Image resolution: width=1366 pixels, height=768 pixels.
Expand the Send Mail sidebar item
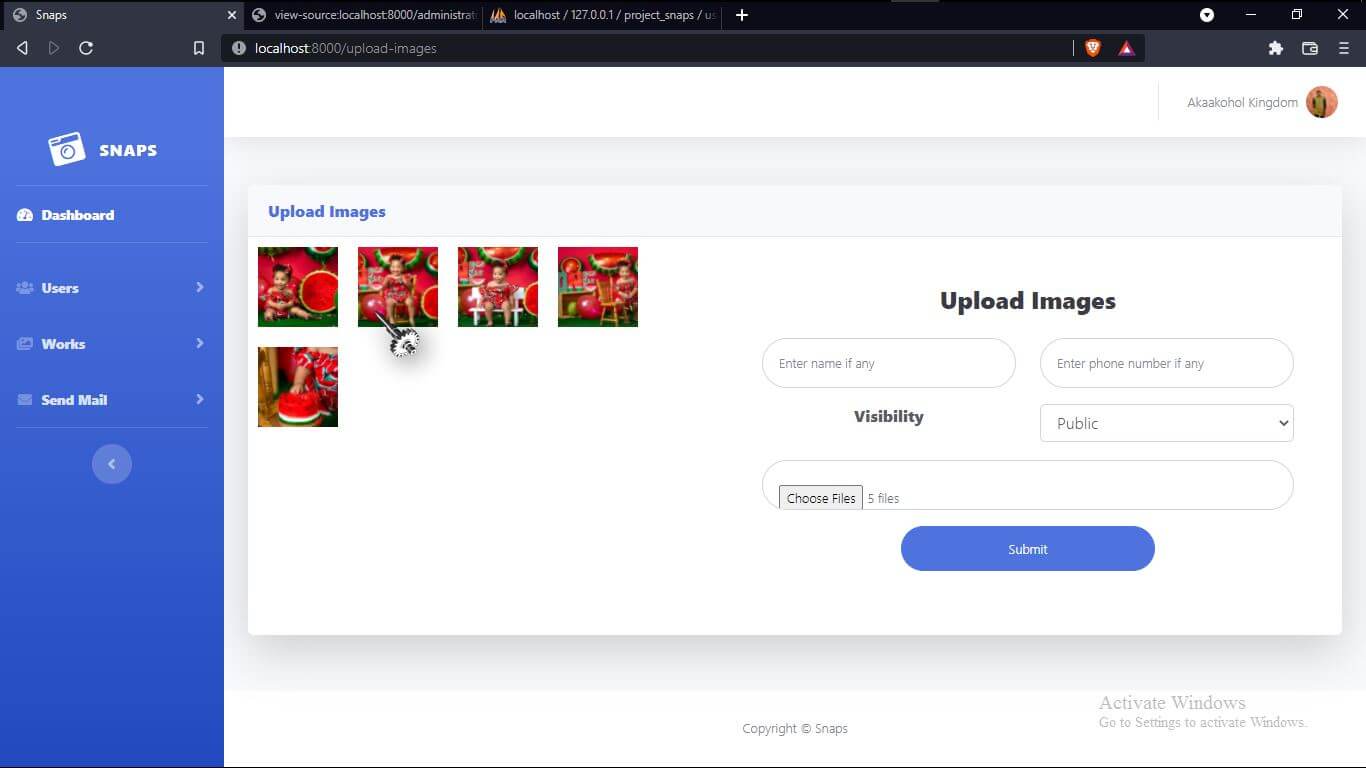111,400
